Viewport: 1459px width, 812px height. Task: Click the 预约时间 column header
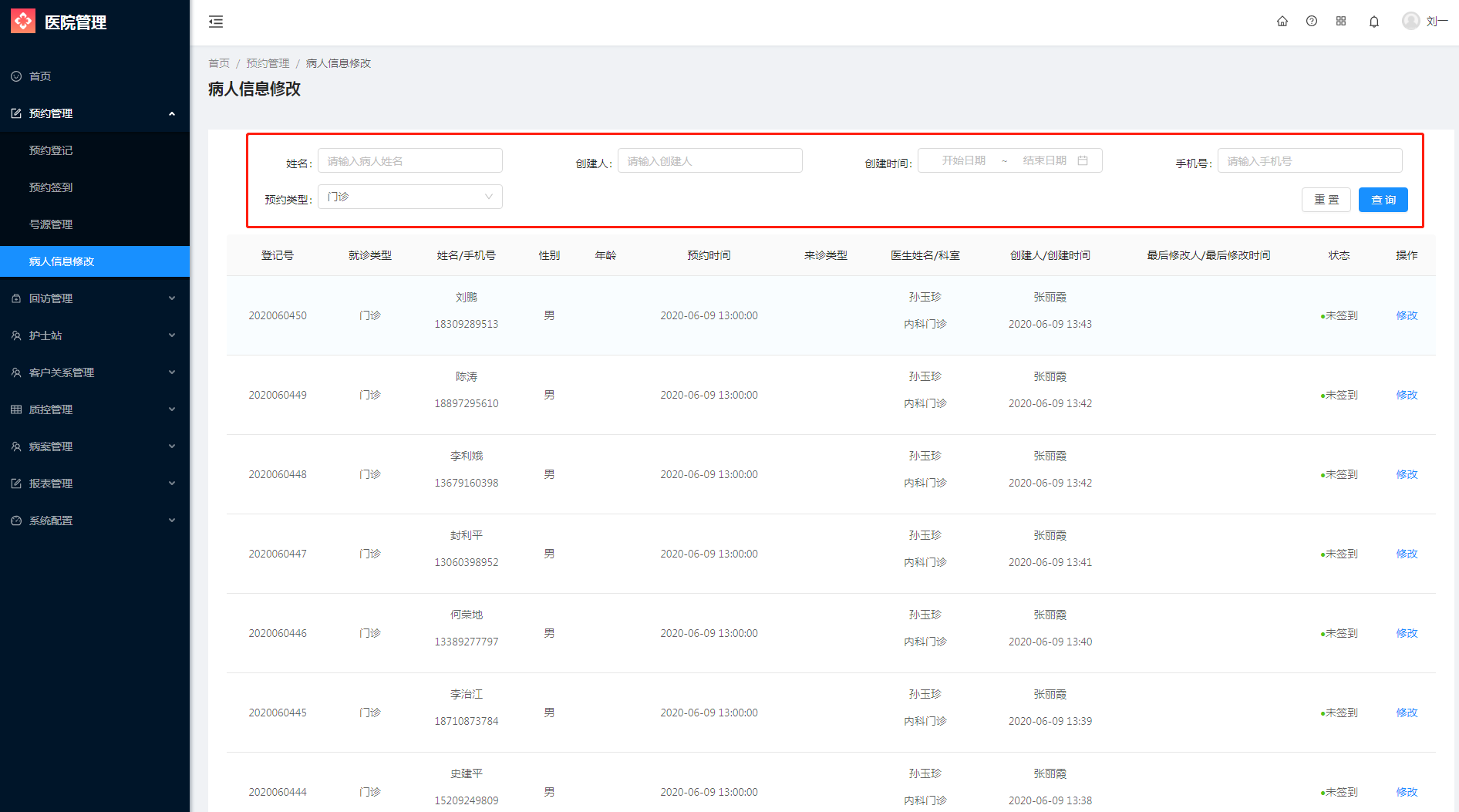(709, 255)
